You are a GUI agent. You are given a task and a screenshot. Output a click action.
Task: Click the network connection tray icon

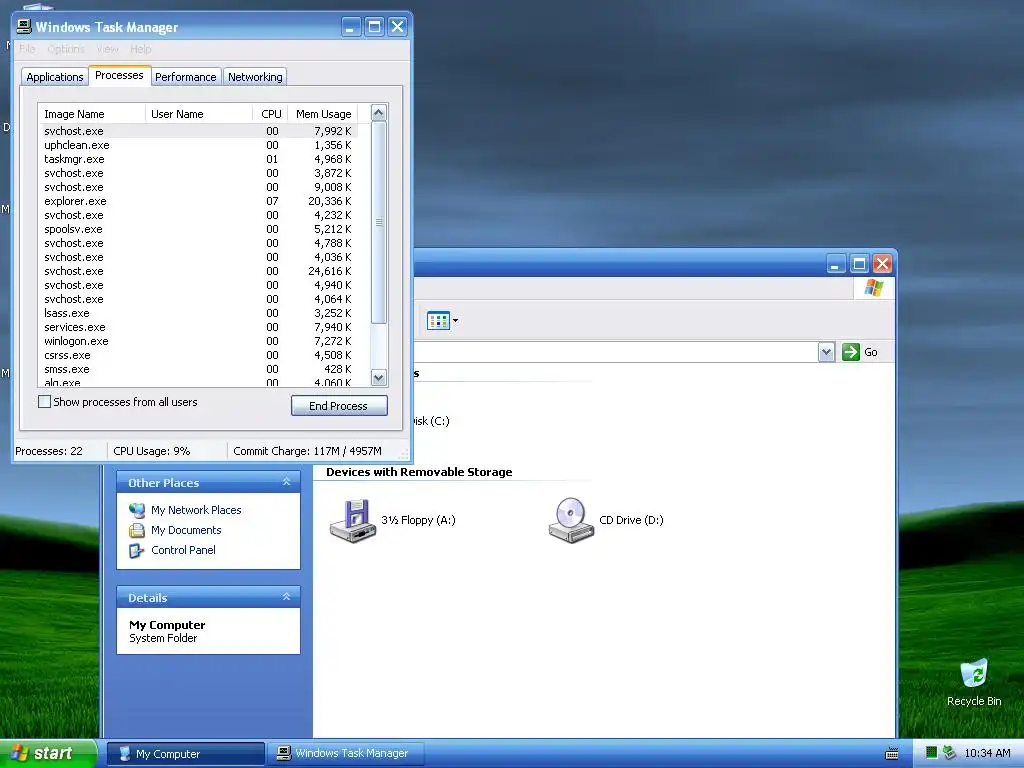click(950, 753)
